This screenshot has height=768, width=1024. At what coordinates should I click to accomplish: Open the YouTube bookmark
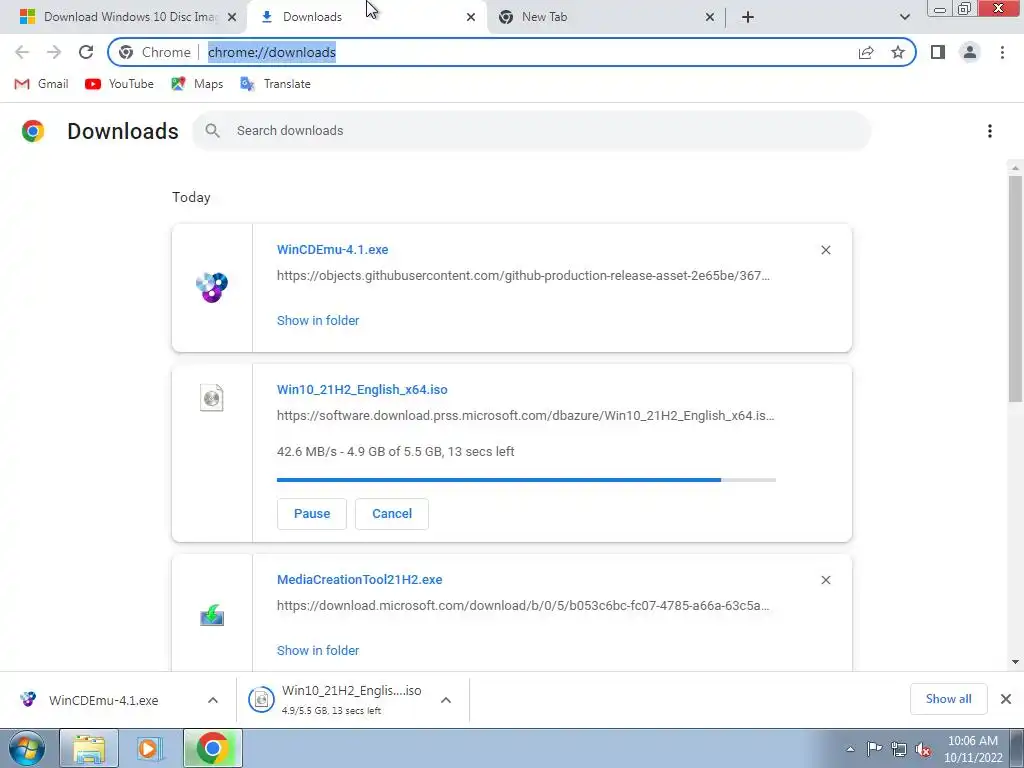[120, 84]
